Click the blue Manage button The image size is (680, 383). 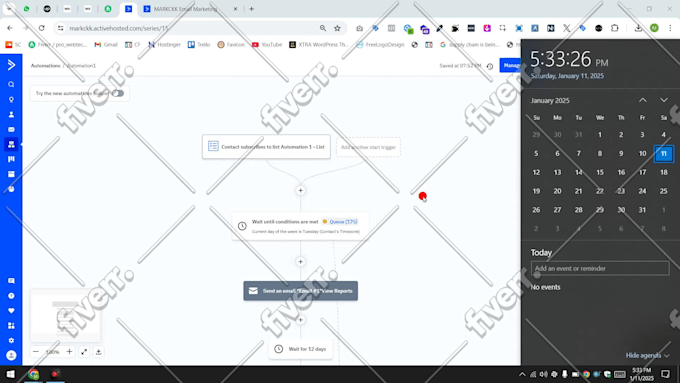510,65
